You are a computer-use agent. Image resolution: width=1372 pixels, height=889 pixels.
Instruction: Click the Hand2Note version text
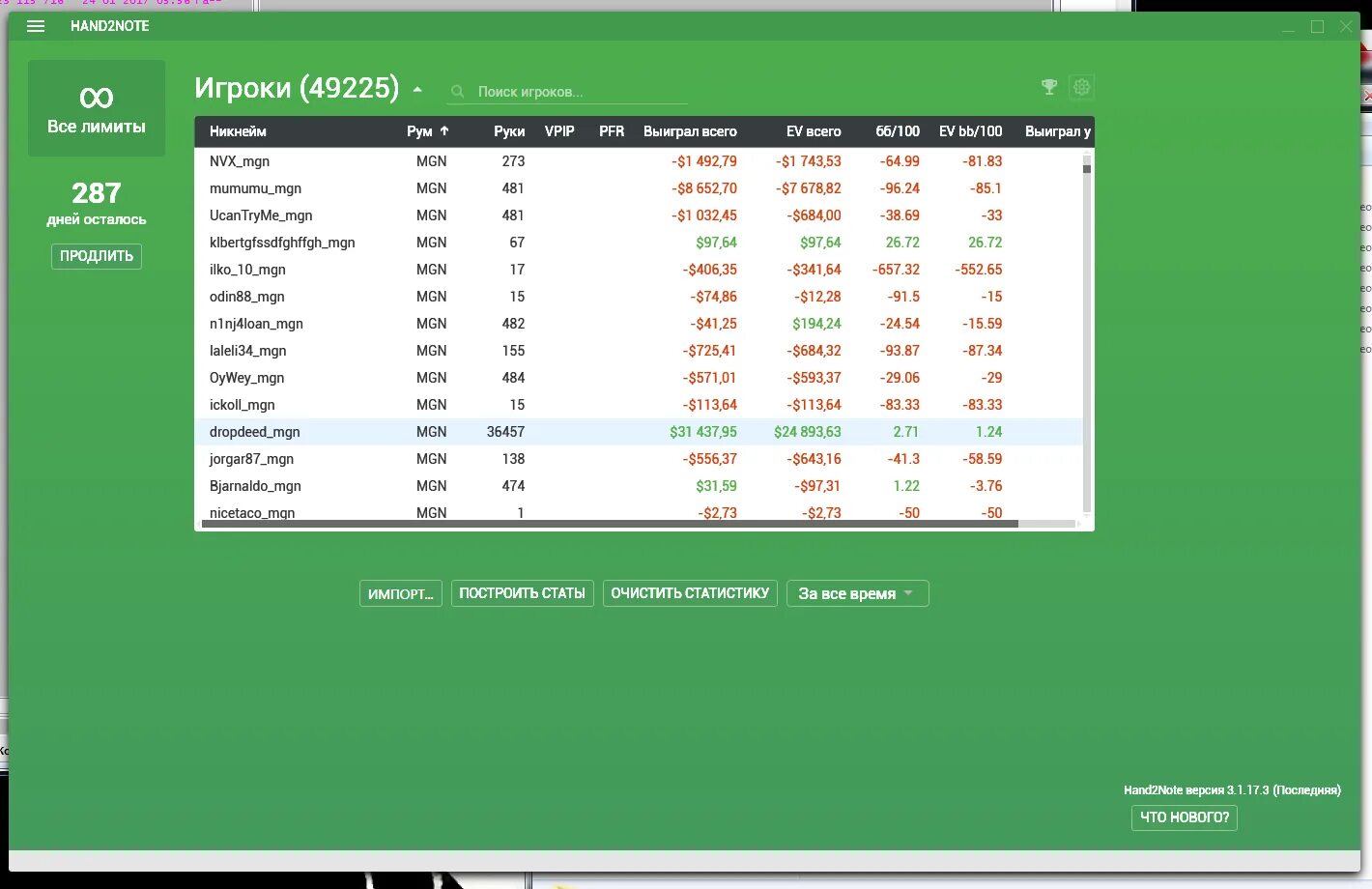coord(1232,790)
